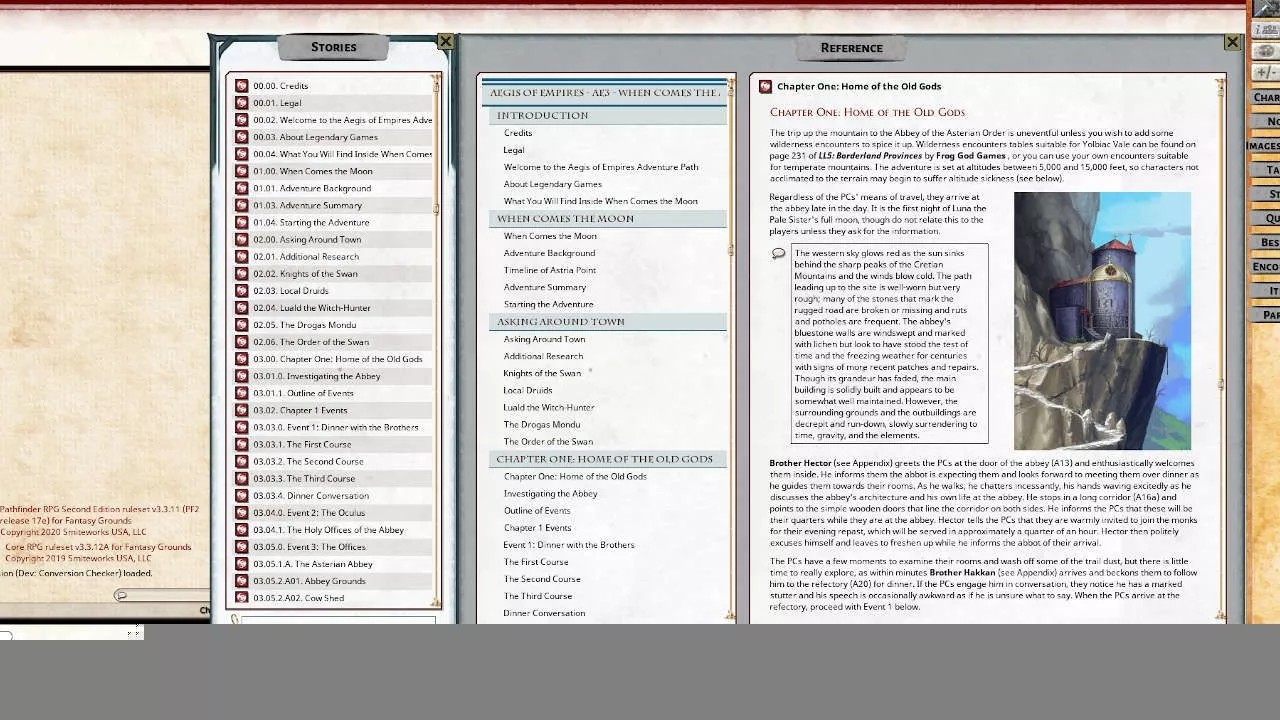Open link icon beside 03.02. Chapter 1 Events

click(241, 410)
